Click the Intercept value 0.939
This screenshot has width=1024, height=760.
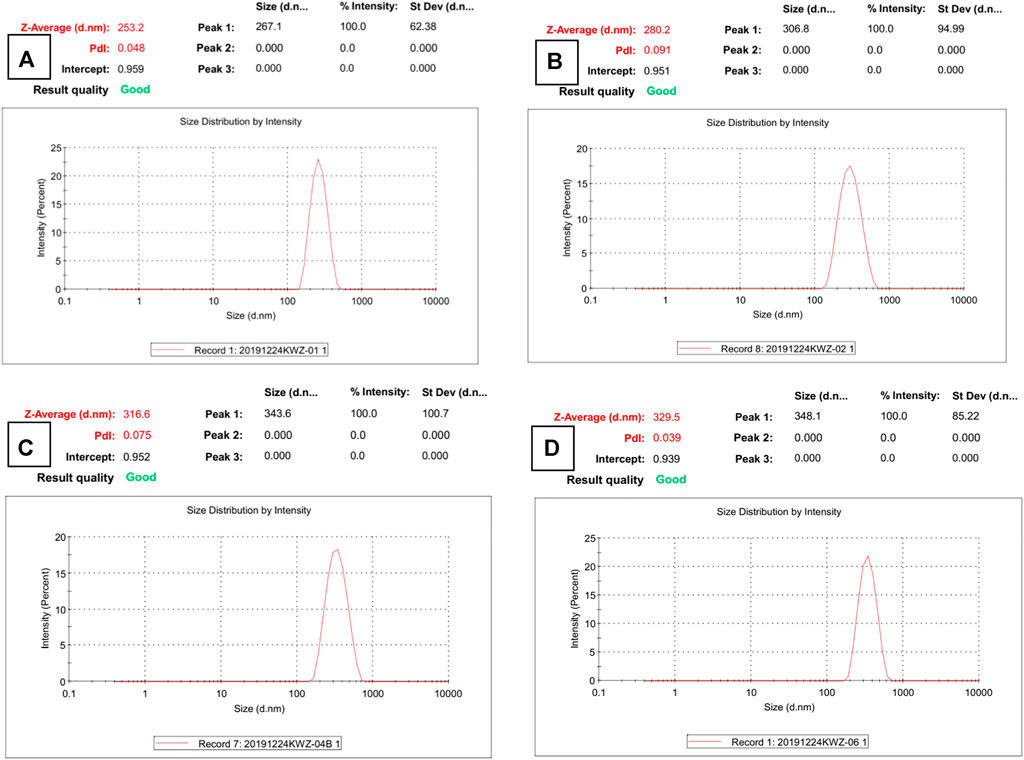(x=666, y=459)
